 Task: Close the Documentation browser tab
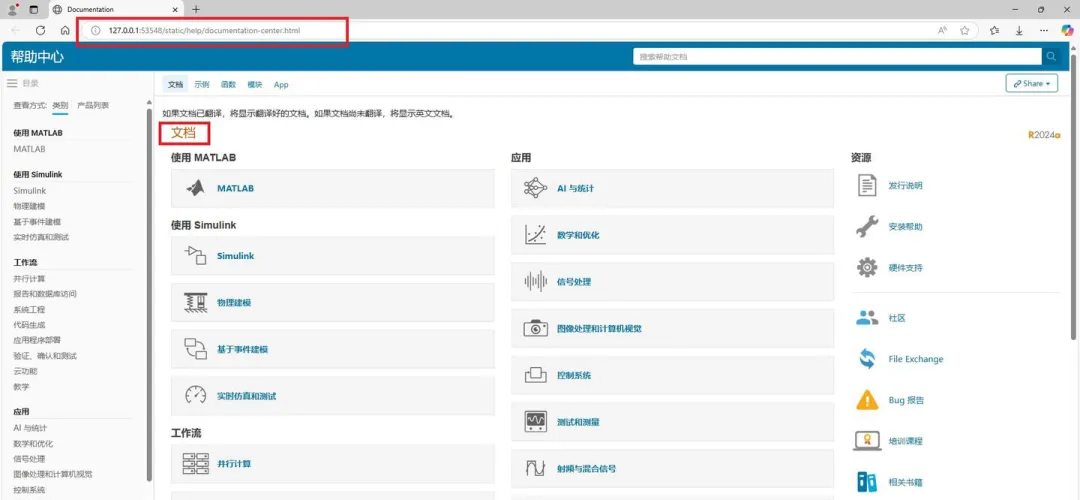pyautogui.click(x=175, y=10)
